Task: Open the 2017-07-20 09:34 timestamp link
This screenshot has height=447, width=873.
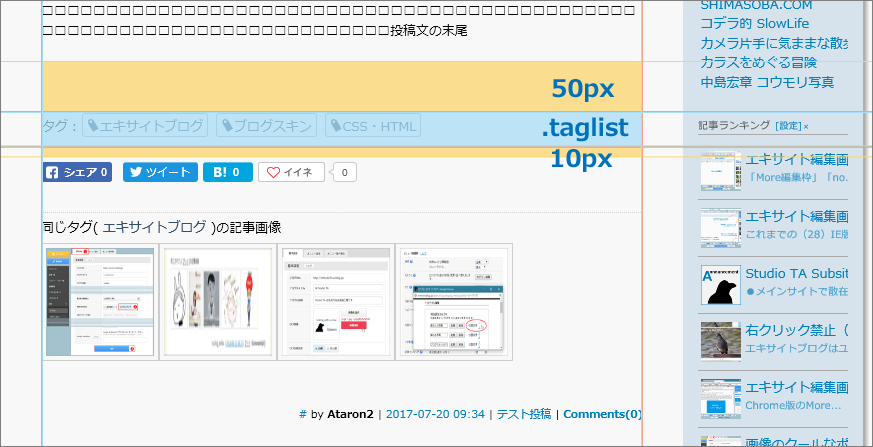Action: coord(435,414)
